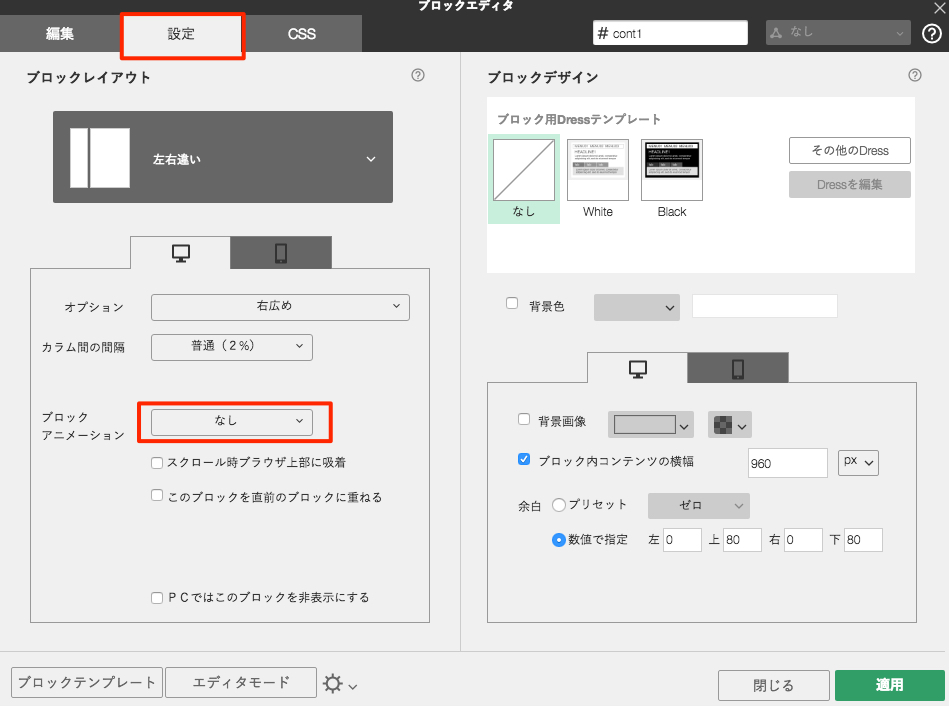
Task: Open help for ブロックデザイン section
Action: point(915,75)
